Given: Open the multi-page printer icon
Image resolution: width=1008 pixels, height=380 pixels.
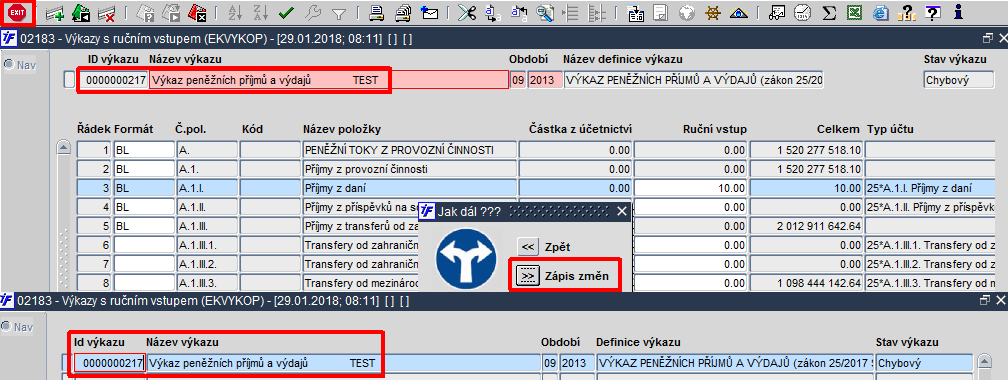Looking at the screenshot, I should pos(403,12).
